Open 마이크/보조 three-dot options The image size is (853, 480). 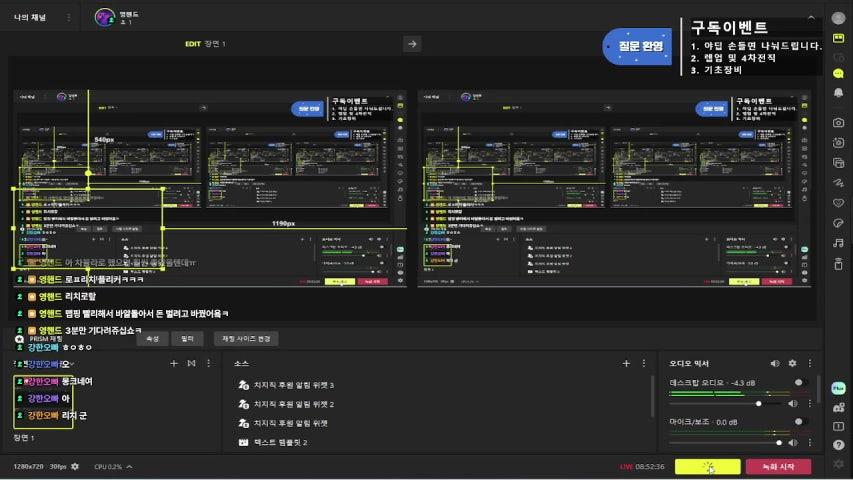pos(810,442)
